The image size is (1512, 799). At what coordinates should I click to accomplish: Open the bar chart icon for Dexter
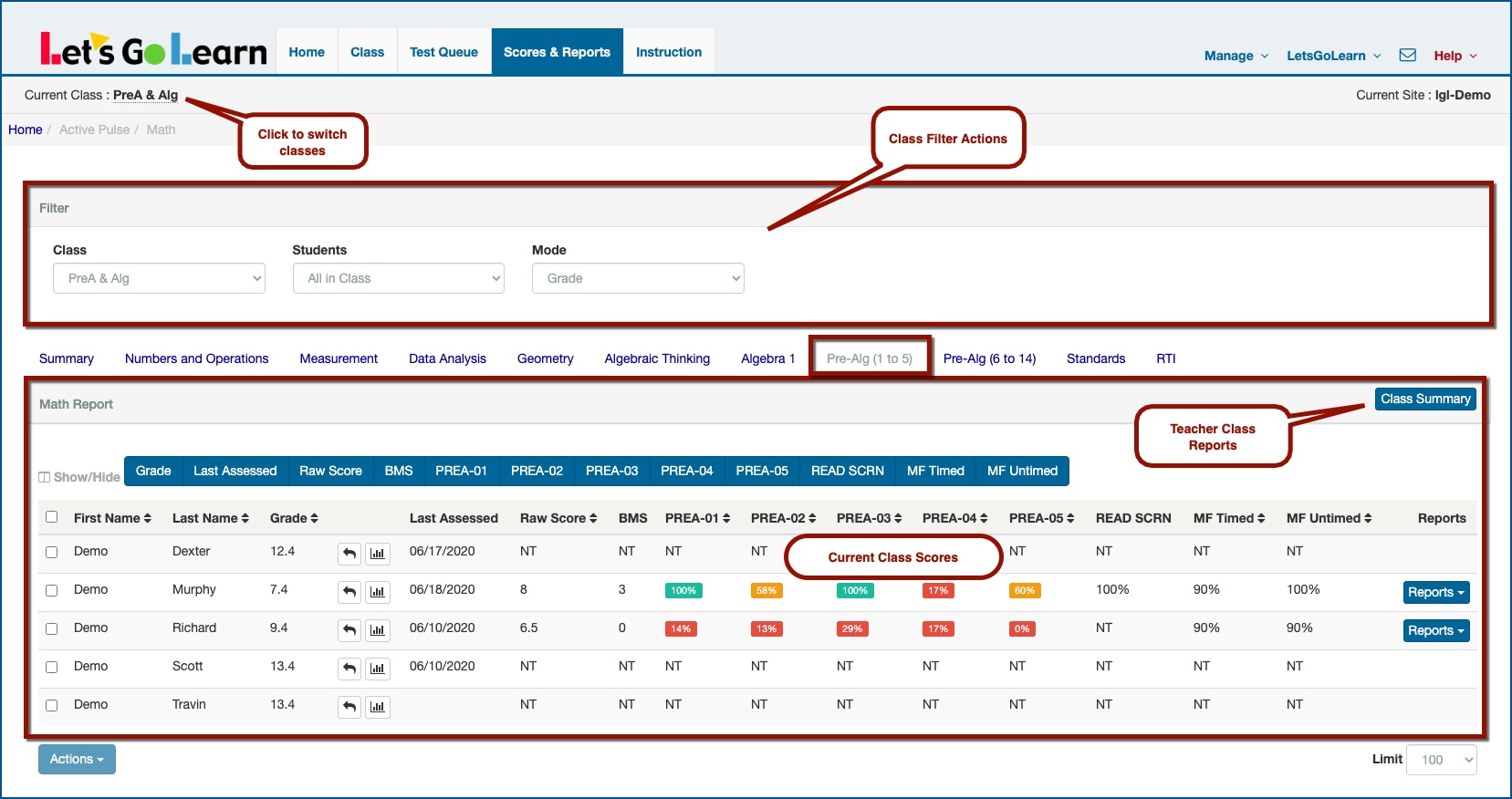pos(378,554)
